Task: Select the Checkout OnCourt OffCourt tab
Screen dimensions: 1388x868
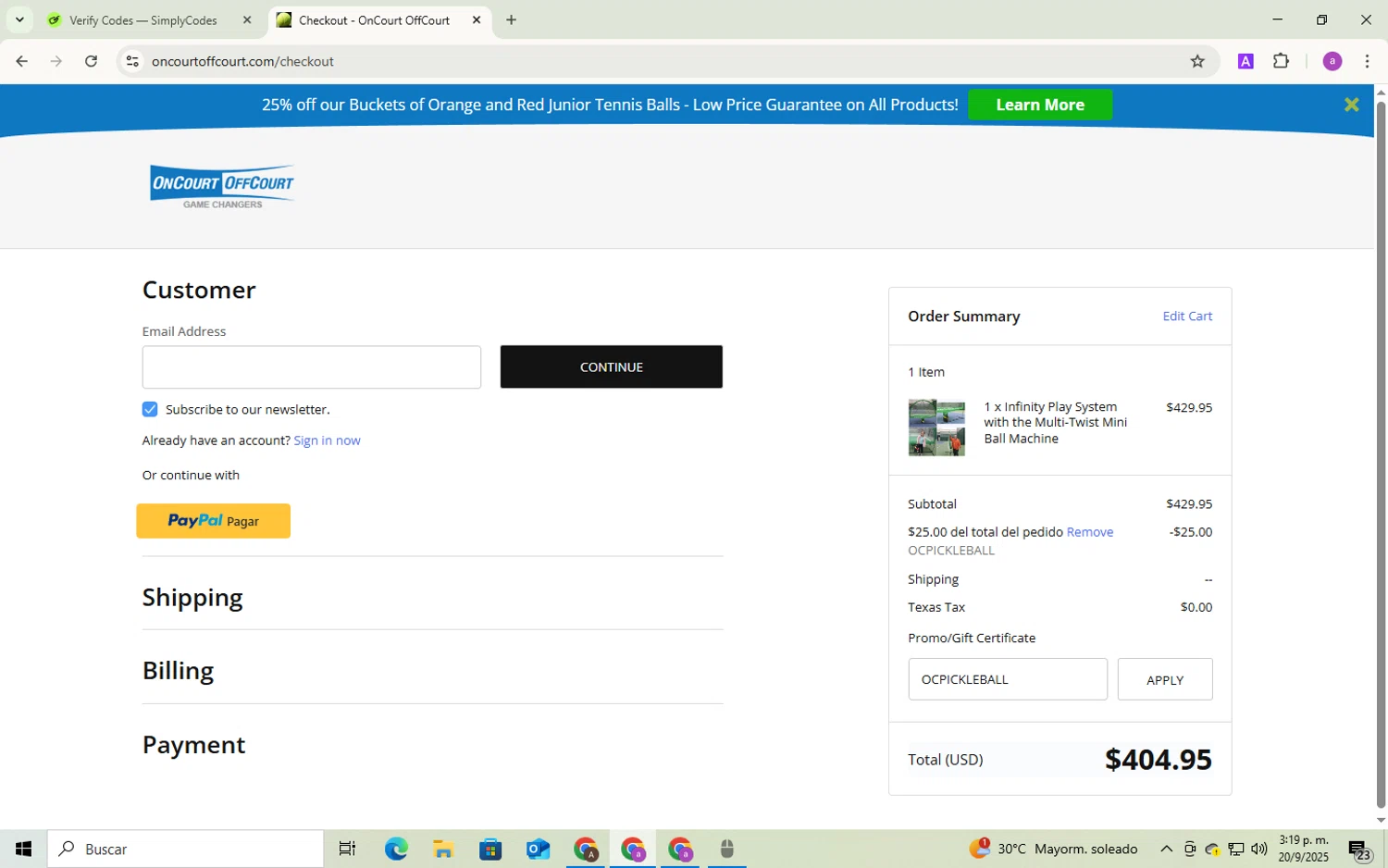Action: click(374, 20)
